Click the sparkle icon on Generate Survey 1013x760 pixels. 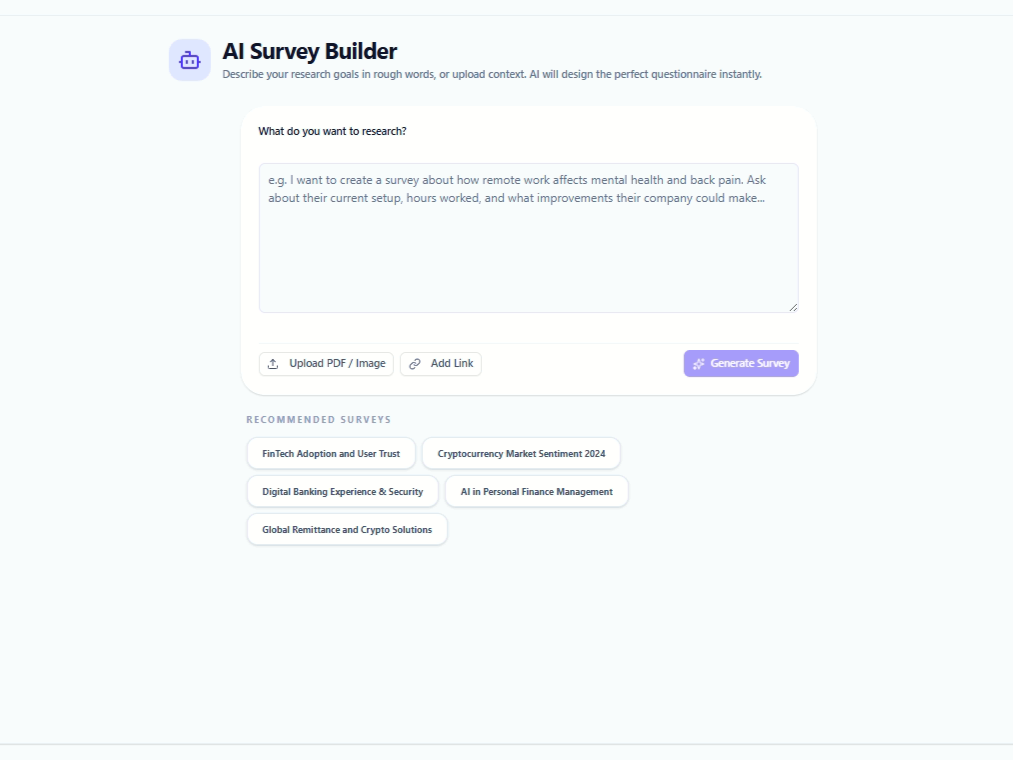(x=699, y=364)
